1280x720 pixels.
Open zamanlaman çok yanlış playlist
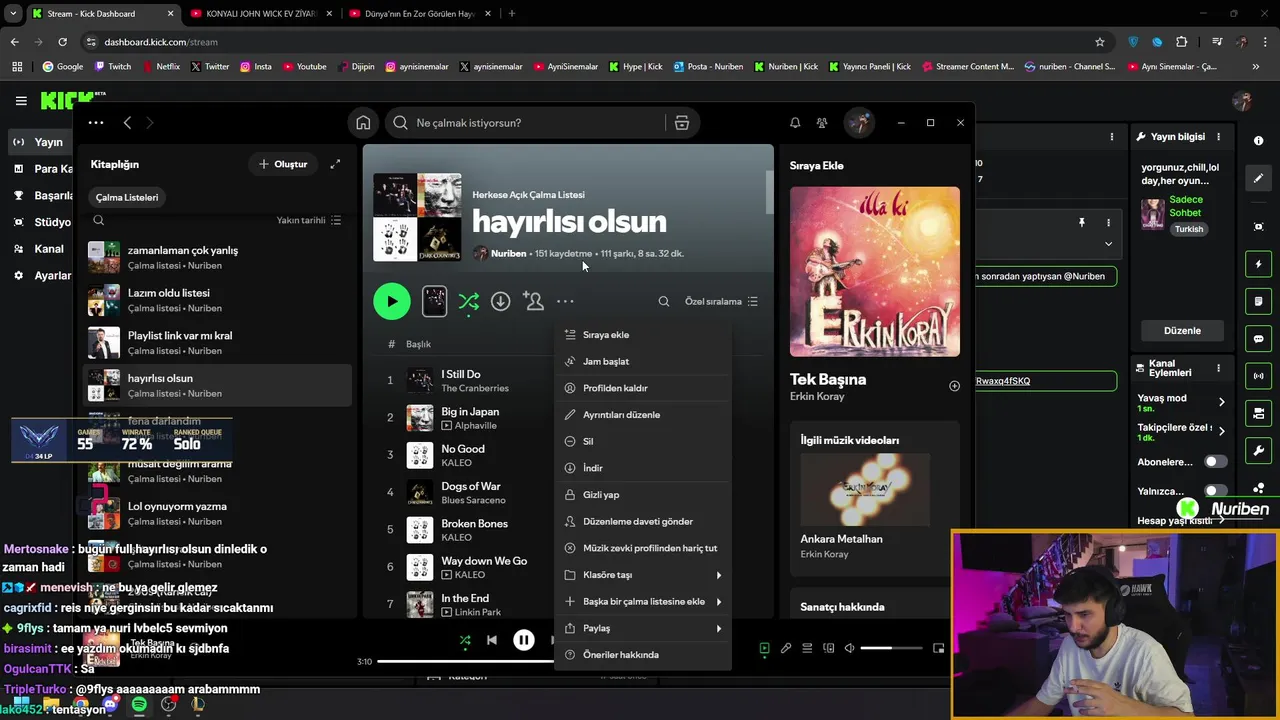tap(218, 257)
